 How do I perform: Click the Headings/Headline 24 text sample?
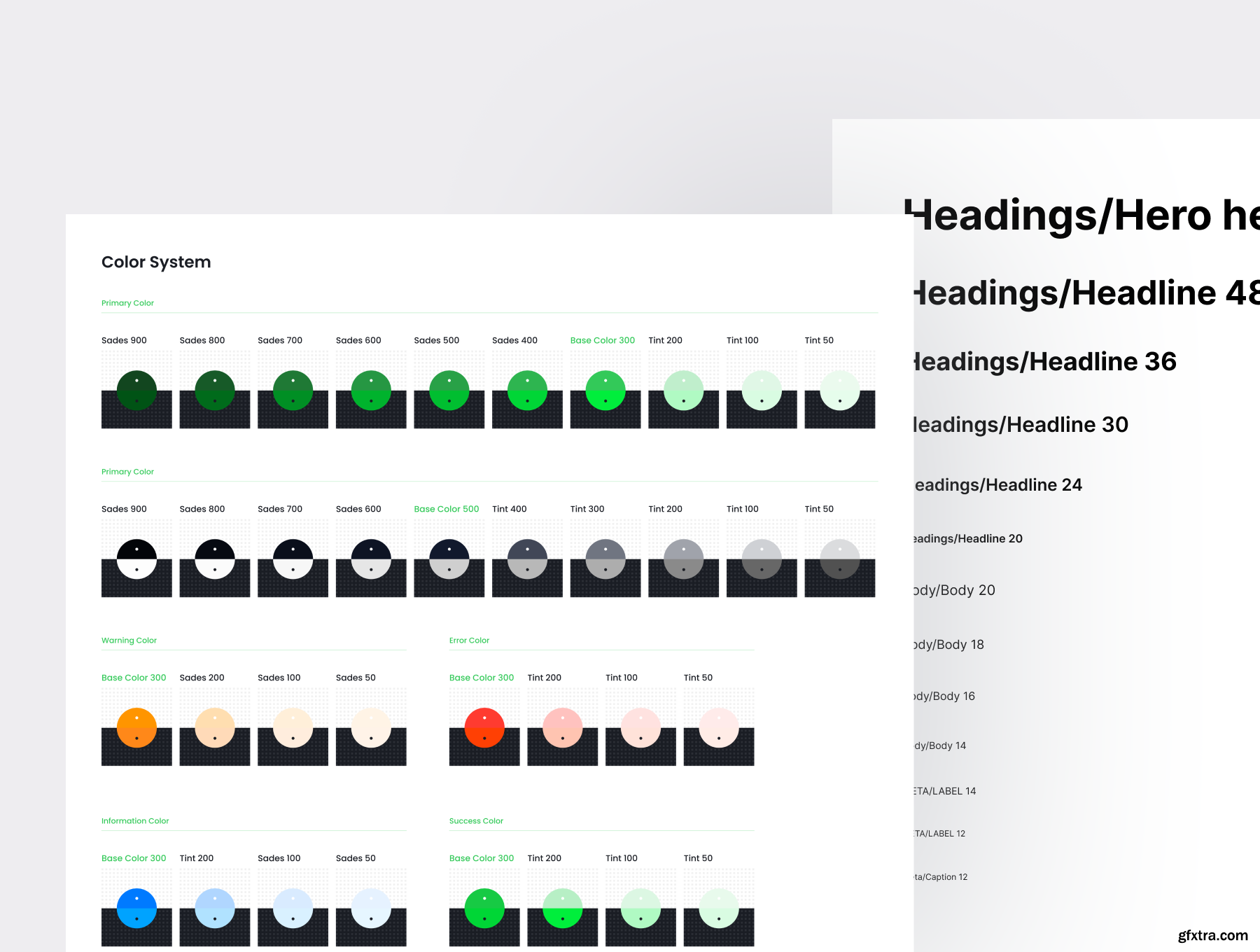998,485
